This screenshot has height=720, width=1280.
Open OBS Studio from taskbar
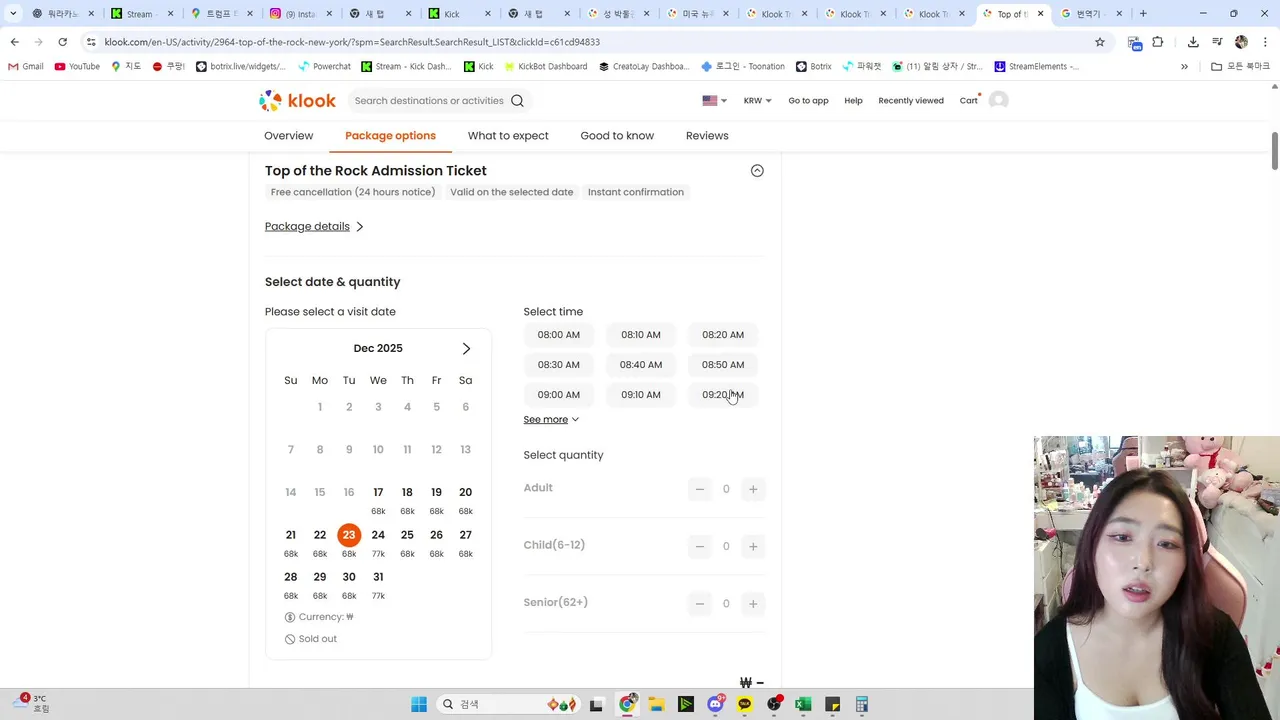[x=774, y=704]
